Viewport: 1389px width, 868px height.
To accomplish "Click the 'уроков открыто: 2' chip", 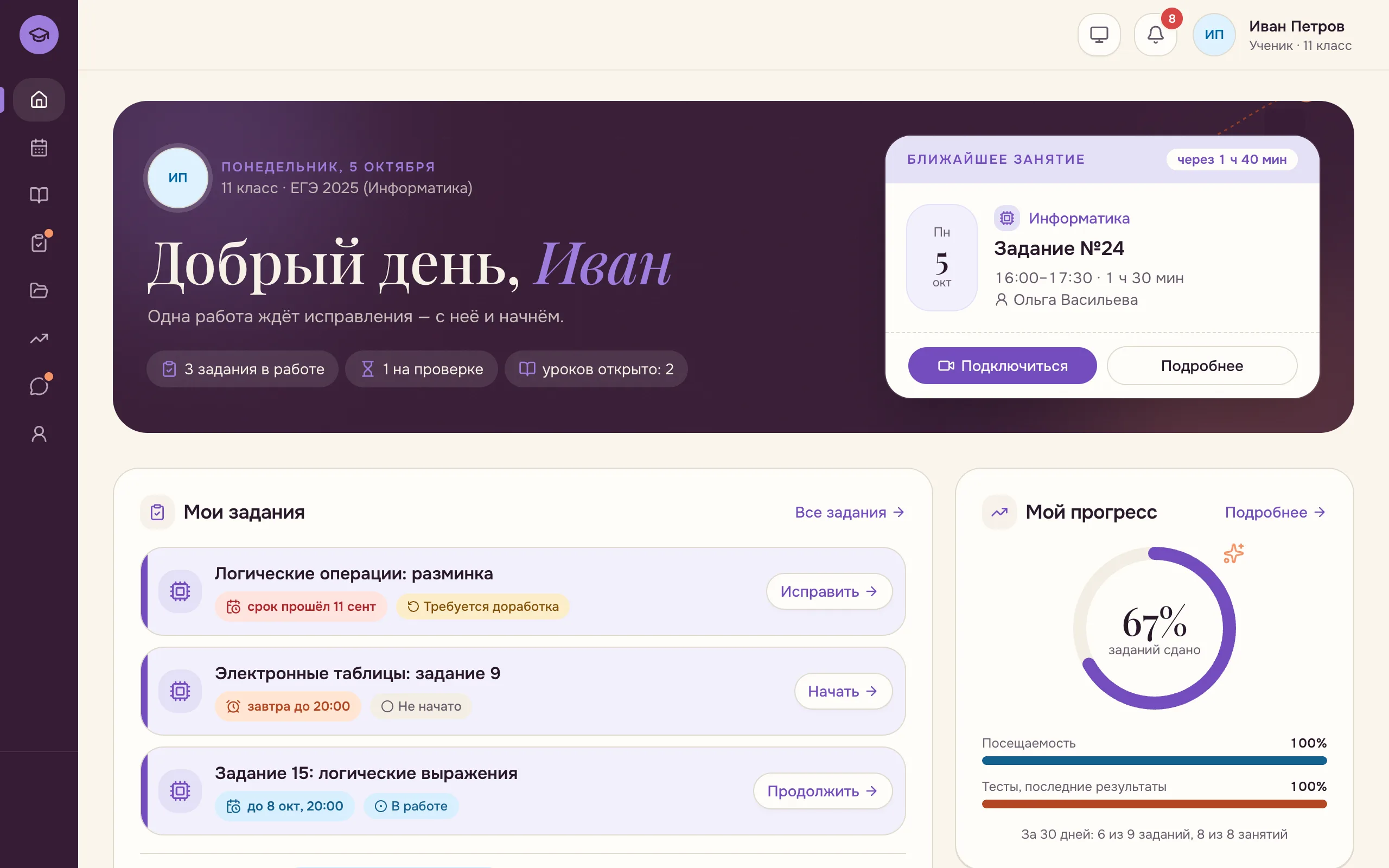I will click(596, 369).
